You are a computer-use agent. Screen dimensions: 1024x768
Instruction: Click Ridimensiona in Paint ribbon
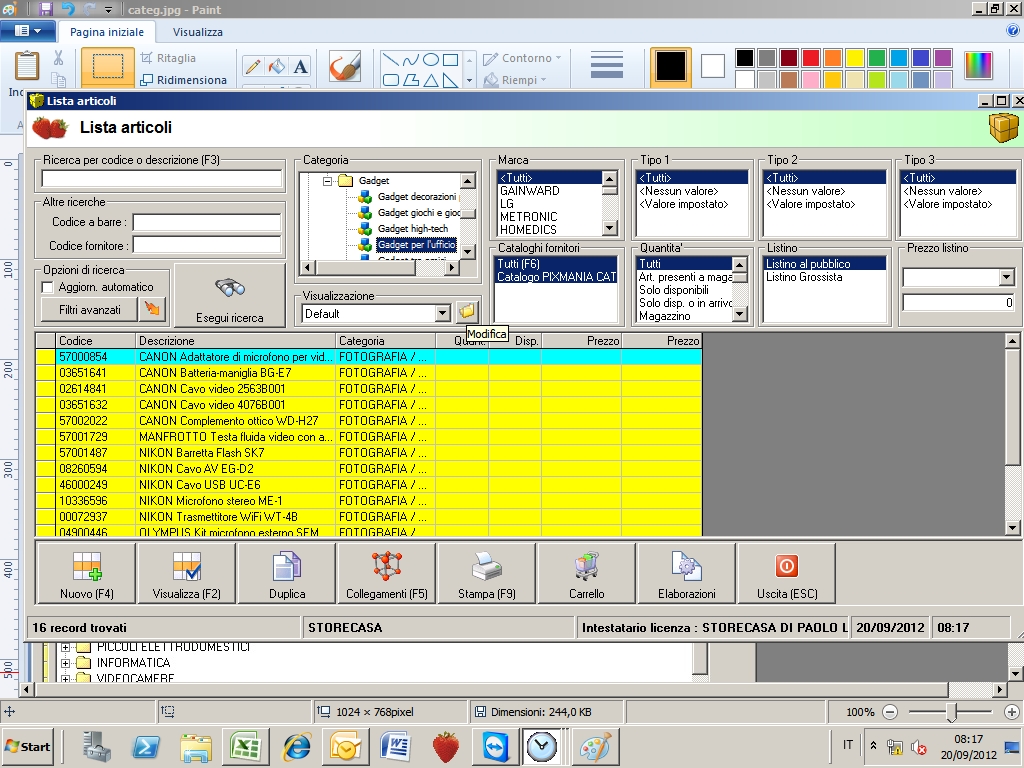[184, 80]
